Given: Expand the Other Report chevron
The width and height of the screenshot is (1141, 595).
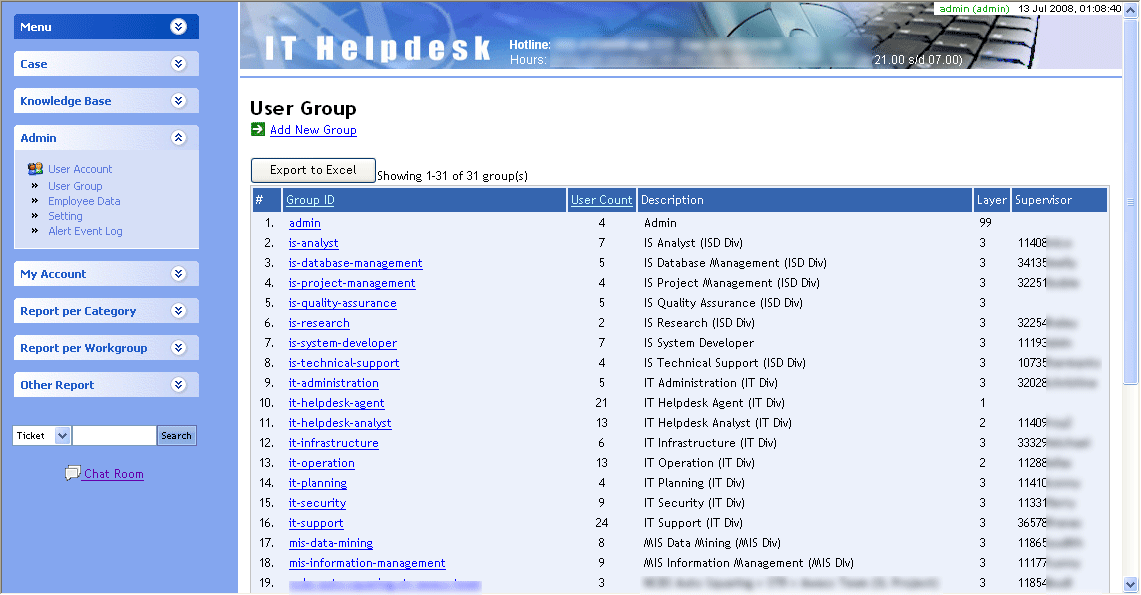Looking at the screenshot, I should [179, 385].
